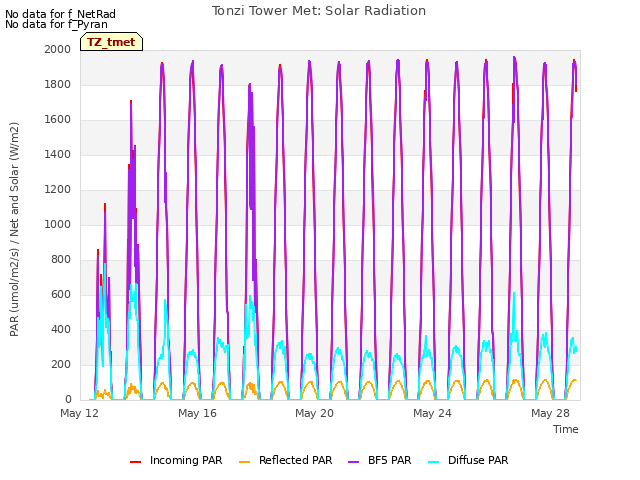Click the '400' y-axis tick label
The width and height of the screenshot is (640, 480).
point(61,330)
